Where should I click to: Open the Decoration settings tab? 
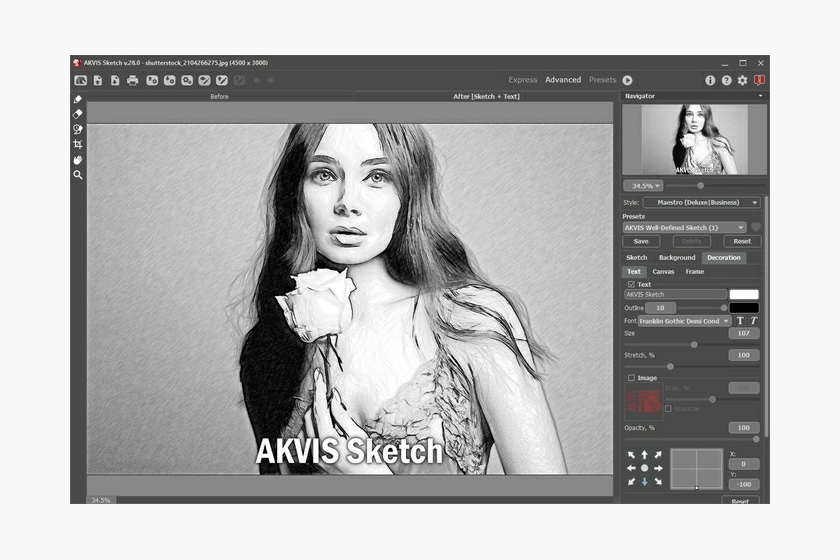[724, 258]
